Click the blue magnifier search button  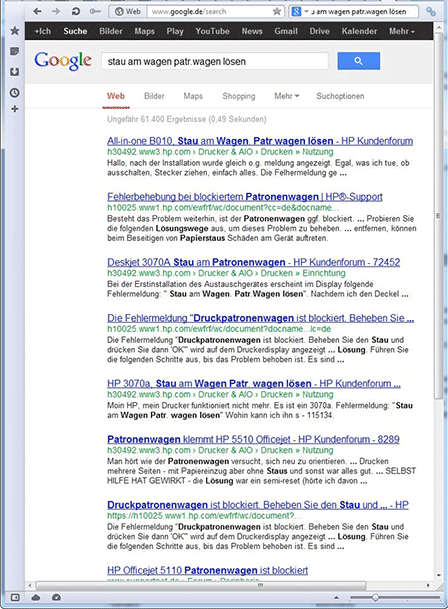tap(359, 61)
